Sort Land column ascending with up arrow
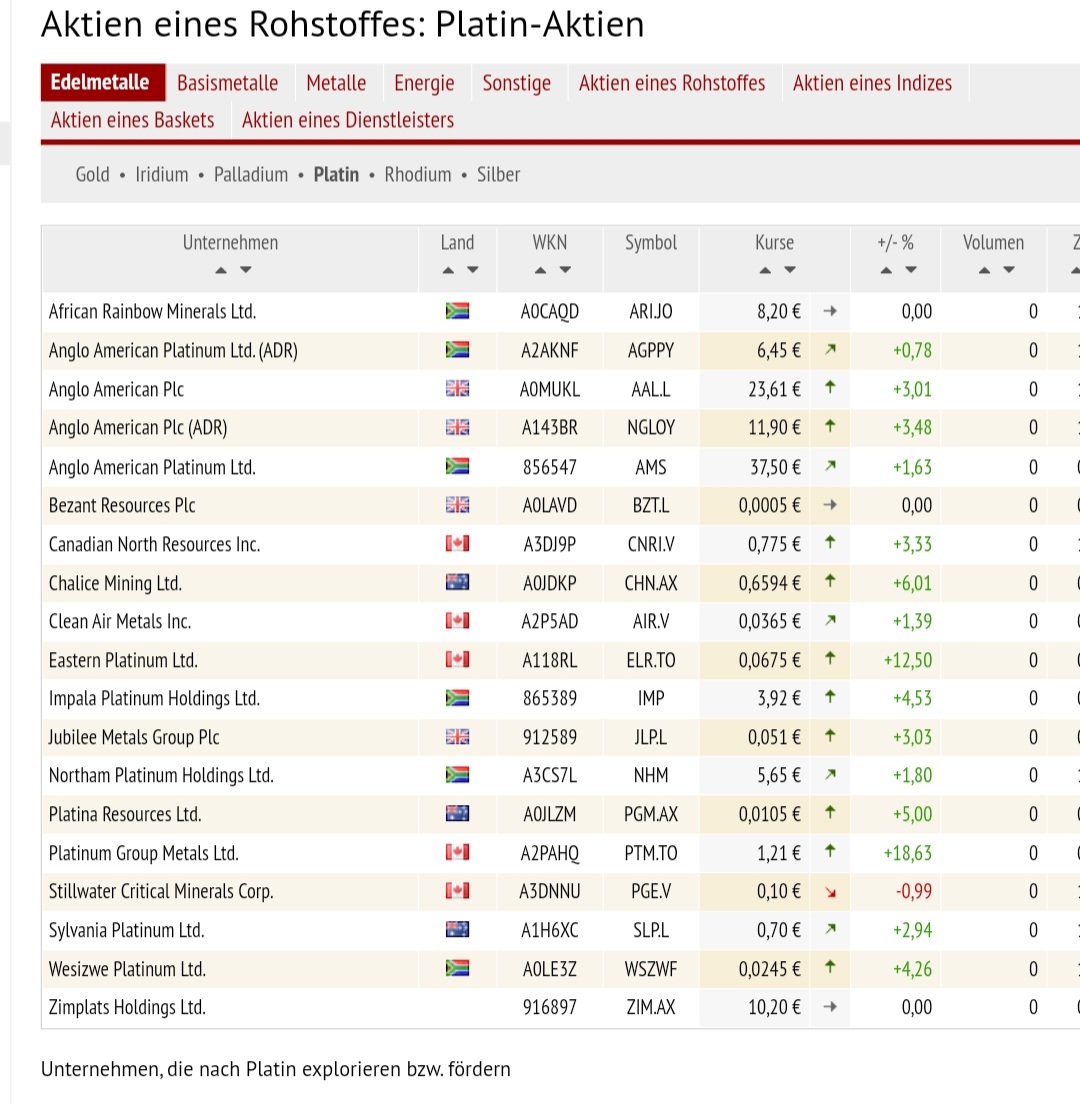 [x=448, y=269]
